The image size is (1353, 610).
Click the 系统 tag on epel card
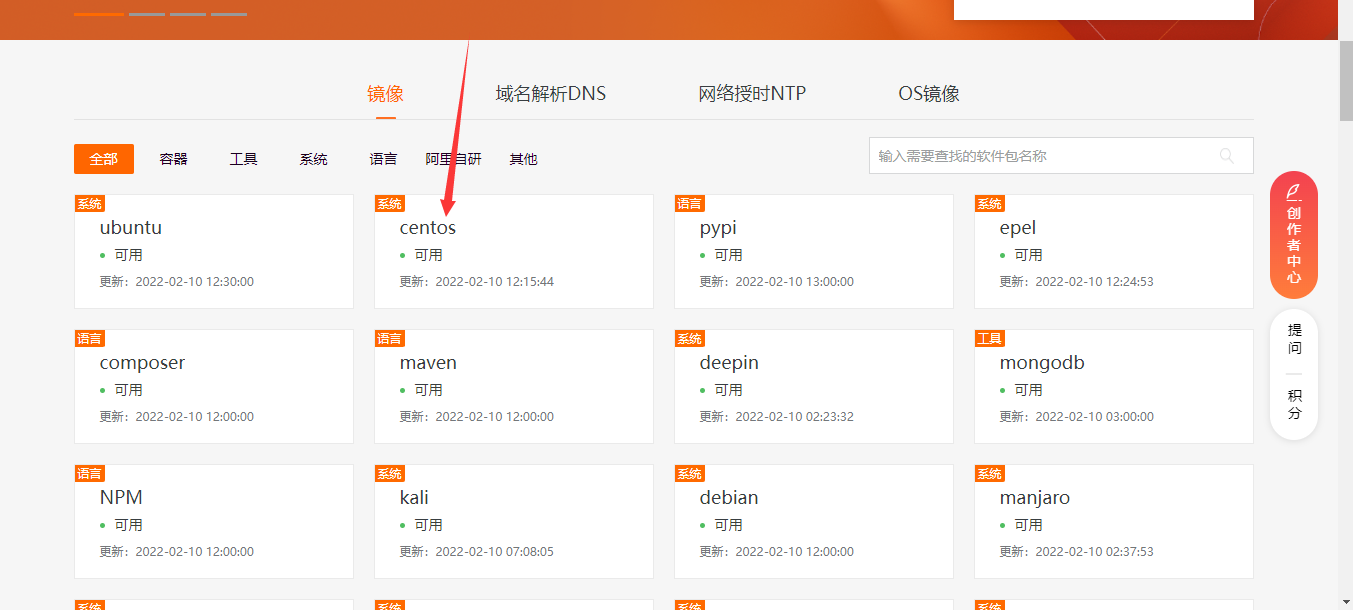click(989, 203)
